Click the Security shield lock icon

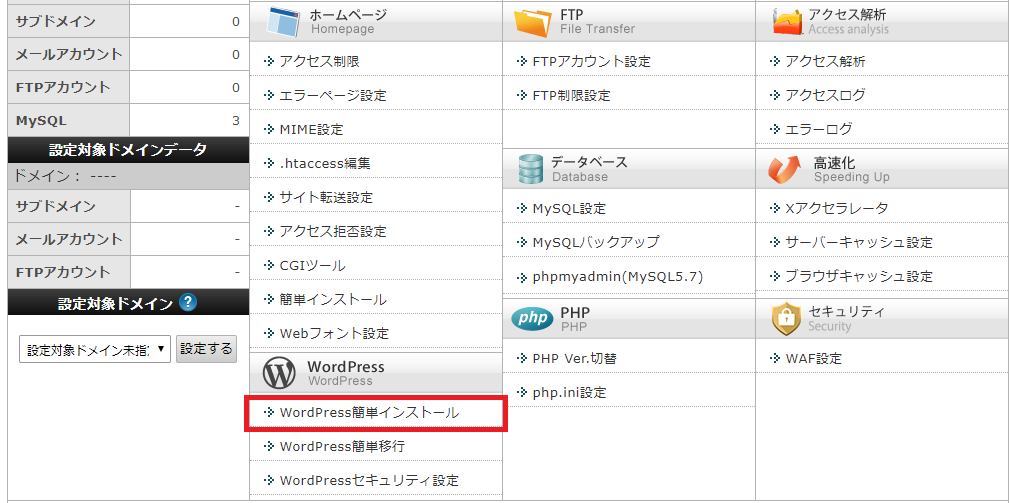coord(785,318)
